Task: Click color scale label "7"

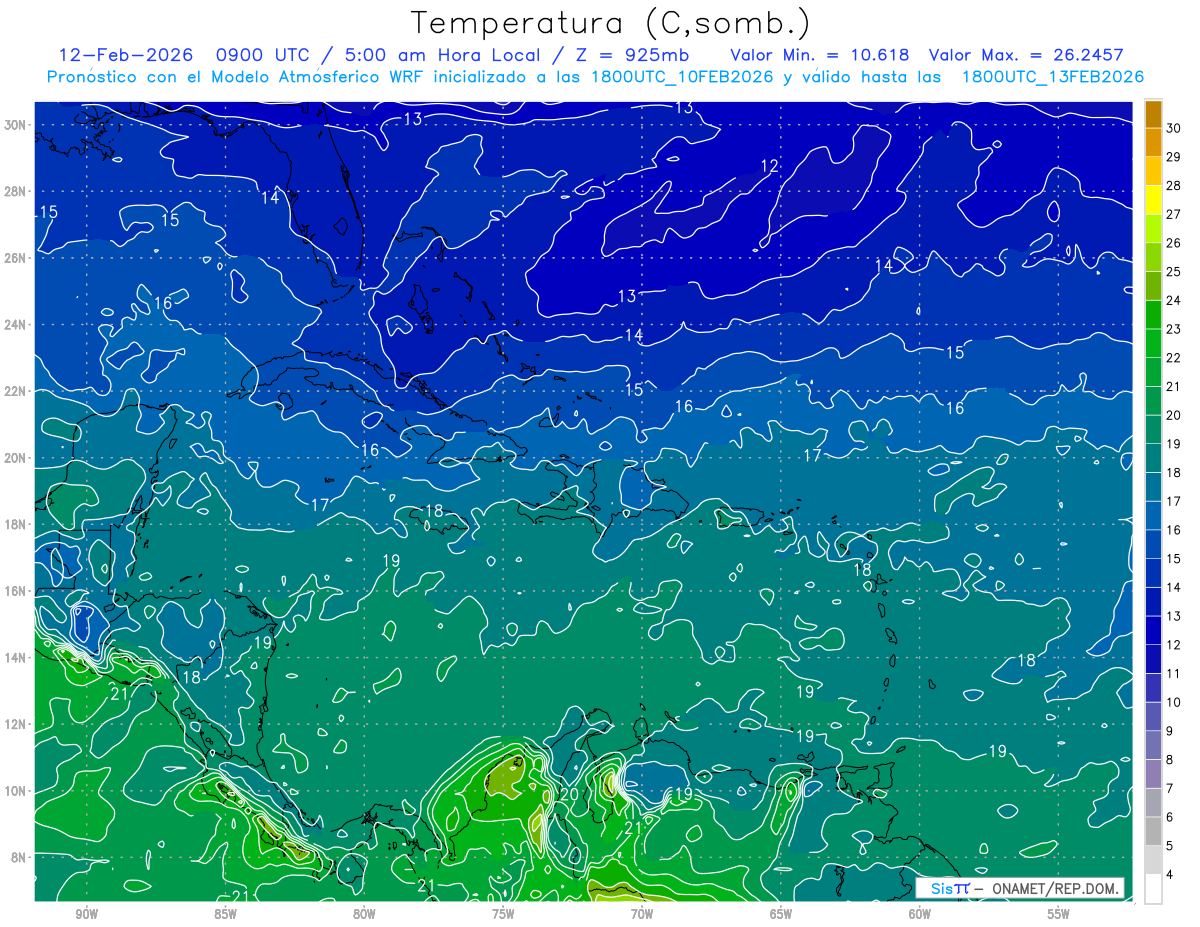Action: pyautogui.click(x=1170, y=789)
